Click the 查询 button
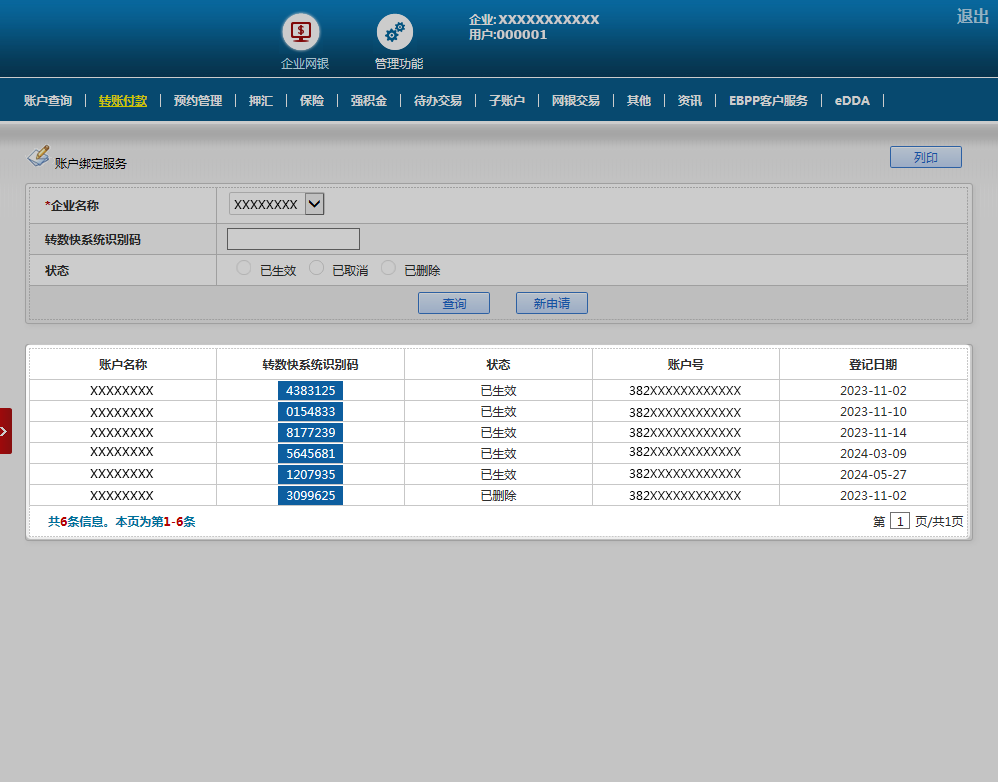The image size is (998, 782). pos(454,303)
